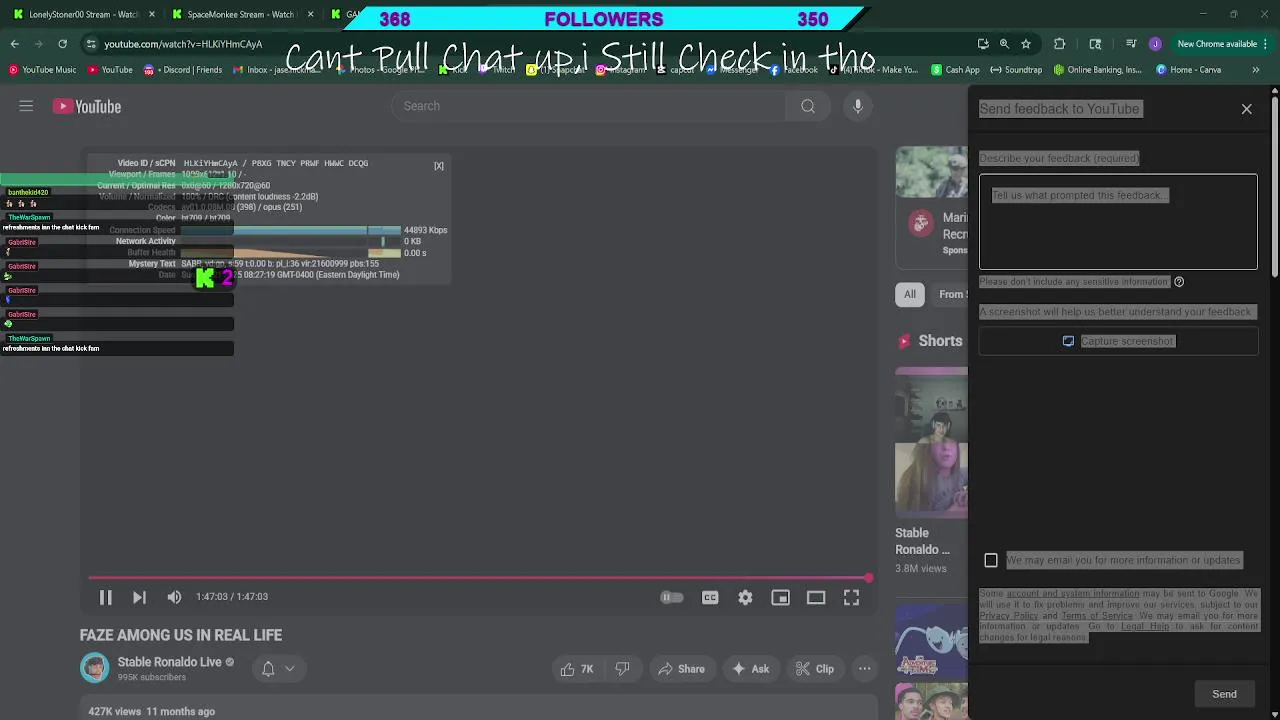Open the media controls icon in Chrome toolbar

(1131, 44)
